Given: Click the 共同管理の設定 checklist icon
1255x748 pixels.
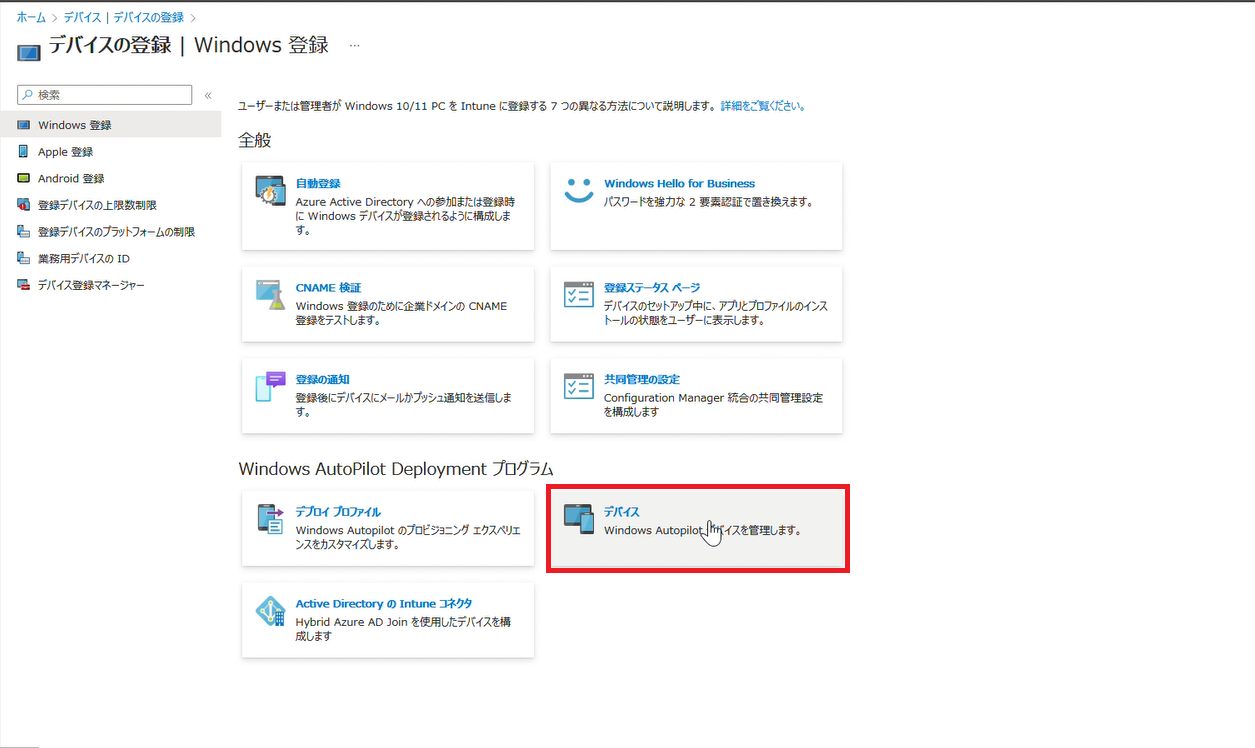Looking at the screenshot, I should pos(579,386).
